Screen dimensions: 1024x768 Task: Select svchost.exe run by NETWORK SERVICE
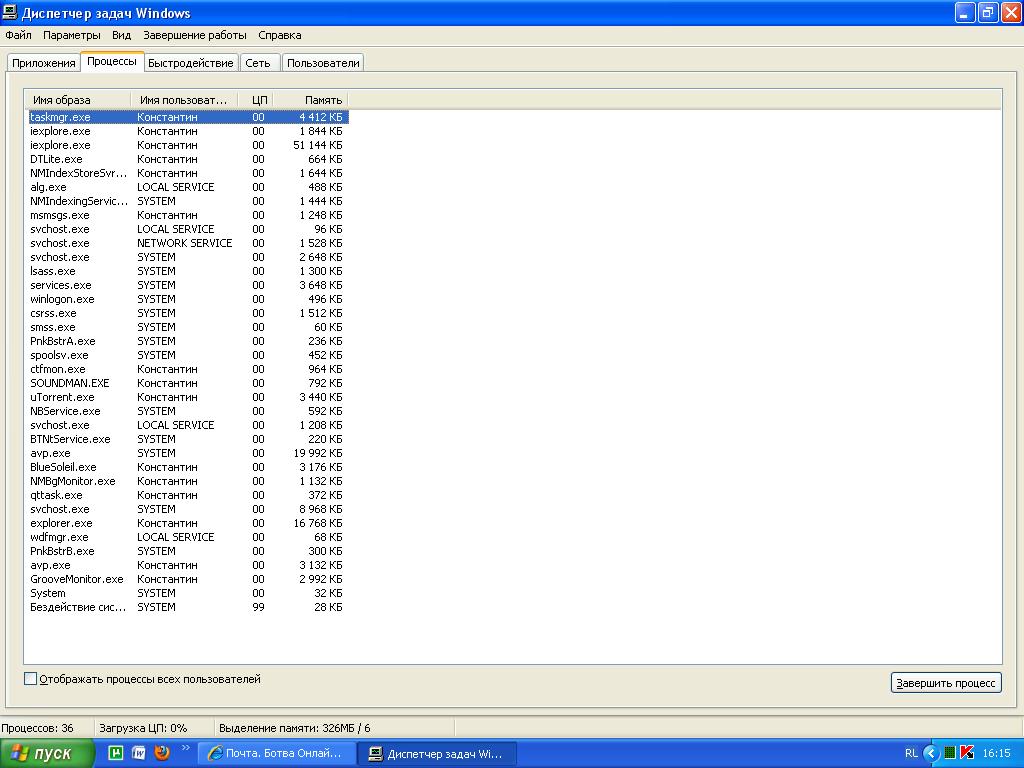pos(188,243)
